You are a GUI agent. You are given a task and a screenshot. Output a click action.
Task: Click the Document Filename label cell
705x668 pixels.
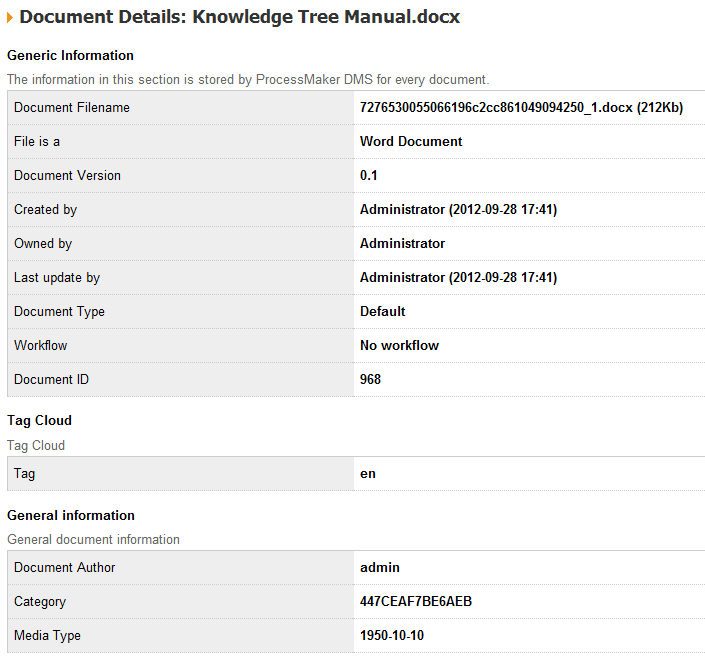72,107
